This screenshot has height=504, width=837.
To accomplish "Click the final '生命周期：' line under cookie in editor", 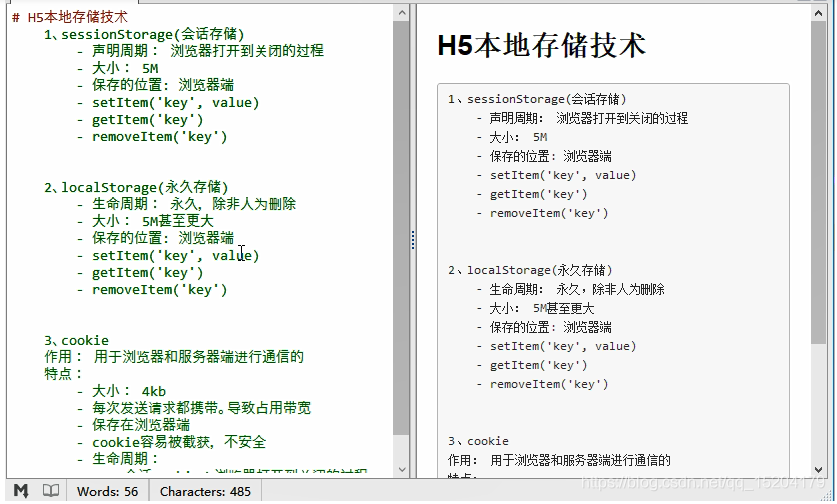I will 117,459.
